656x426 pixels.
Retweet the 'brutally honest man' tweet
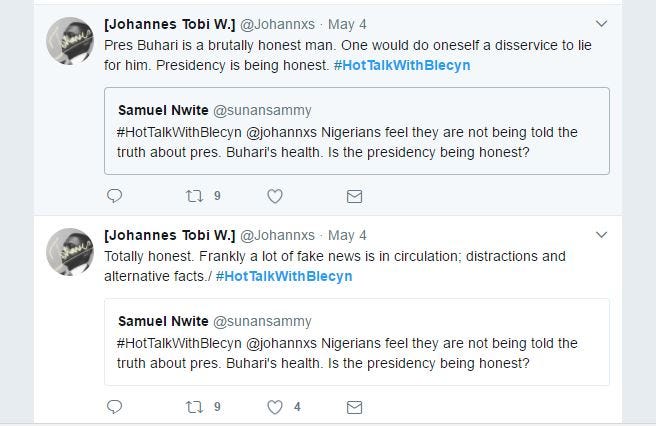(194, 196)
